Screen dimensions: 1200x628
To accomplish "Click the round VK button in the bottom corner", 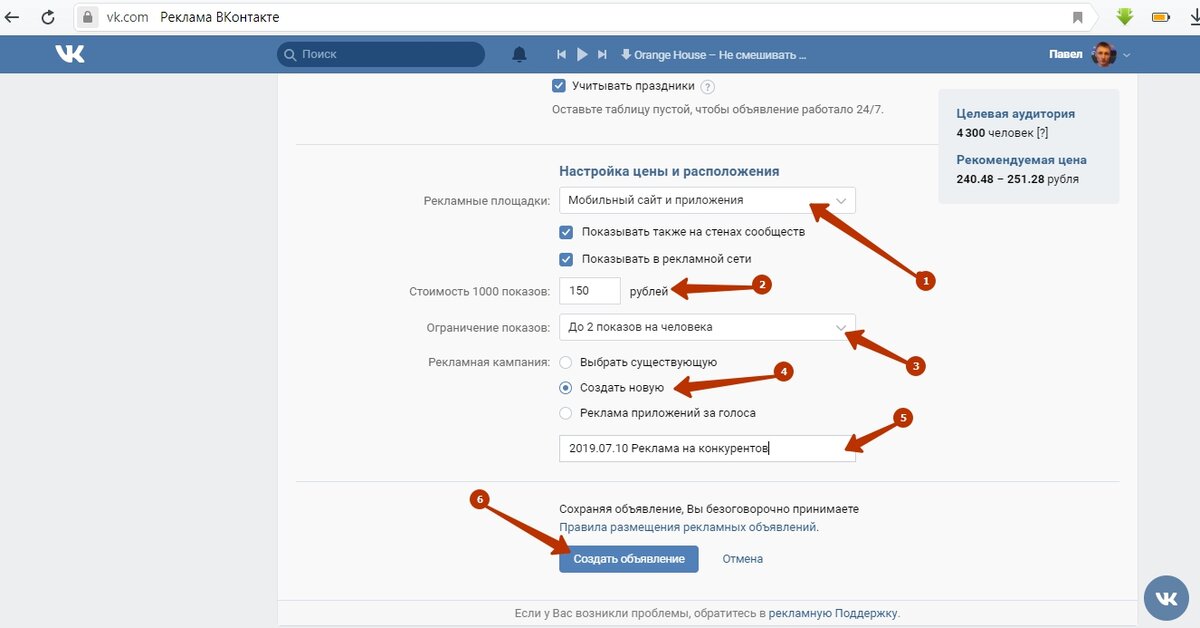I will pos(1167,597).
